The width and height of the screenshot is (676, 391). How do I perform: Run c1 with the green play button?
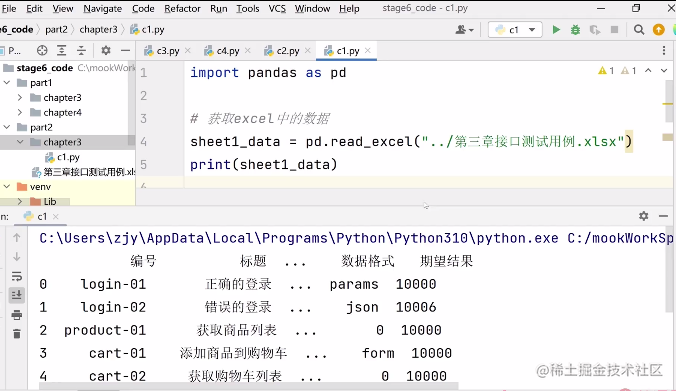pyautogui.click(x=556, y=30)
